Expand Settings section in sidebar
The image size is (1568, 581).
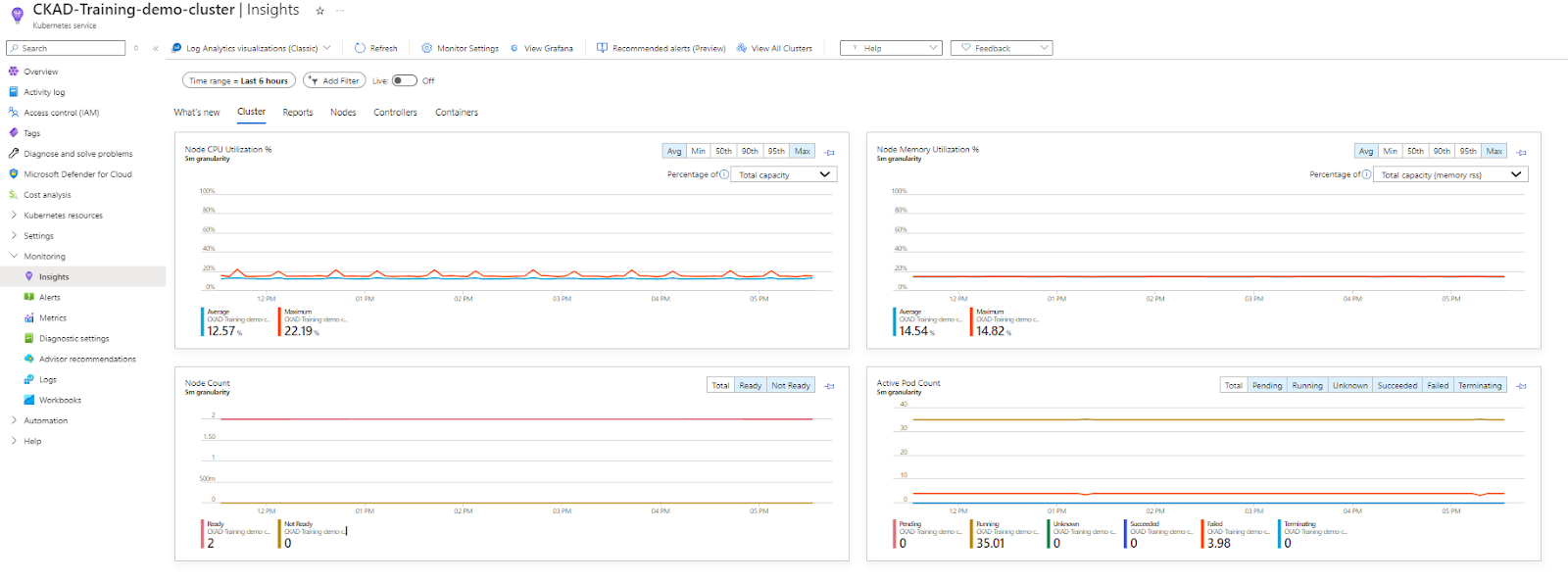(38, 236)
